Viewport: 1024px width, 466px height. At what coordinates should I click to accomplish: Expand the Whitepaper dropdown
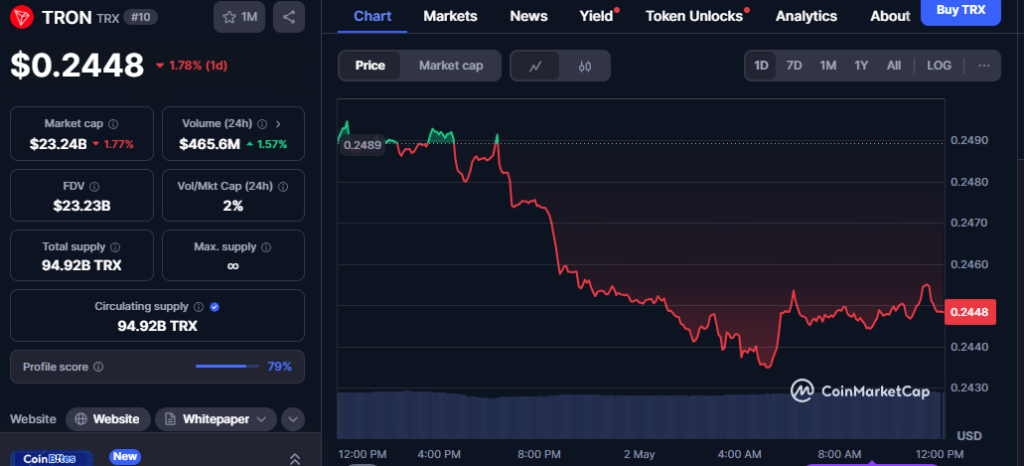point(216,419)
